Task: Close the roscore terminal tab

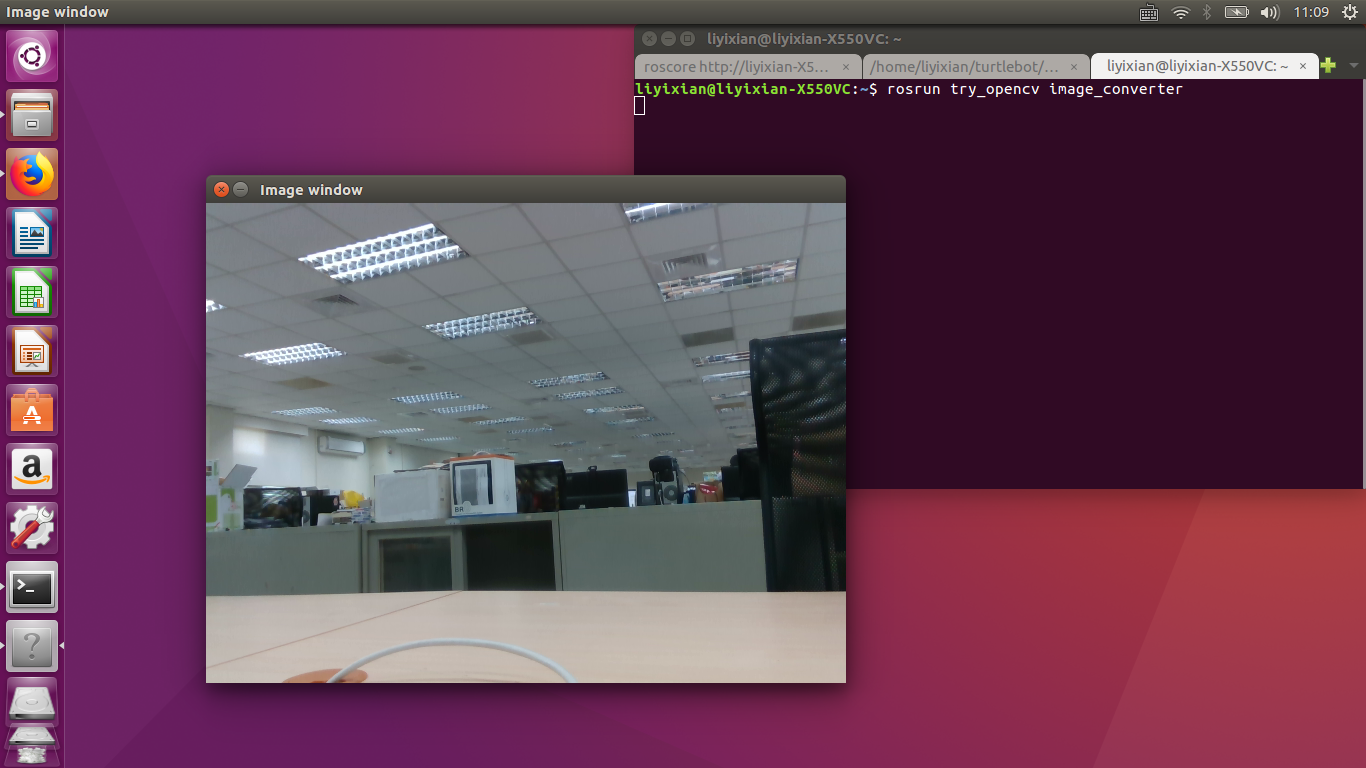Action: 846,67
